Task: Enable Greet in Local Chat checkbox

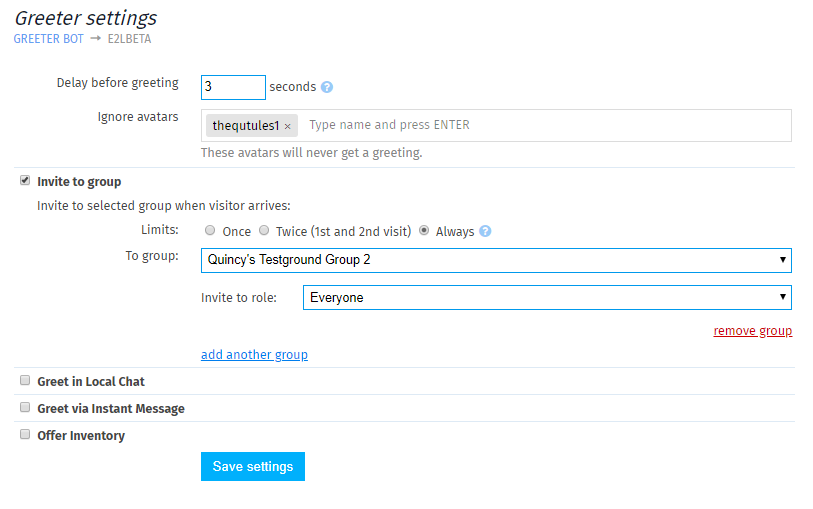Action: 25,380
